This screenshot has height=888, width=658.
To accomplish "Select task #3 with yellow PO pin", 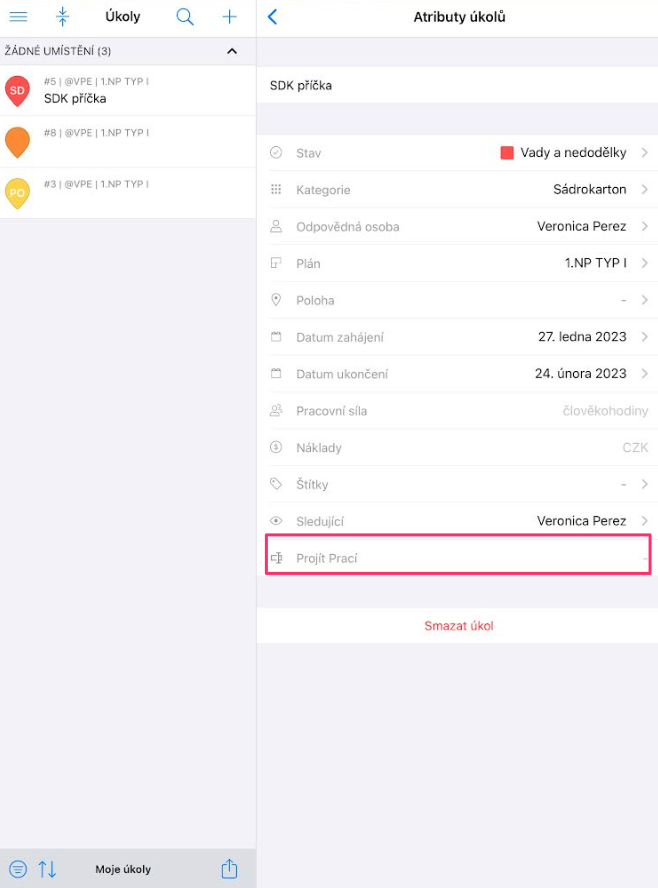I will pos(128,193).
